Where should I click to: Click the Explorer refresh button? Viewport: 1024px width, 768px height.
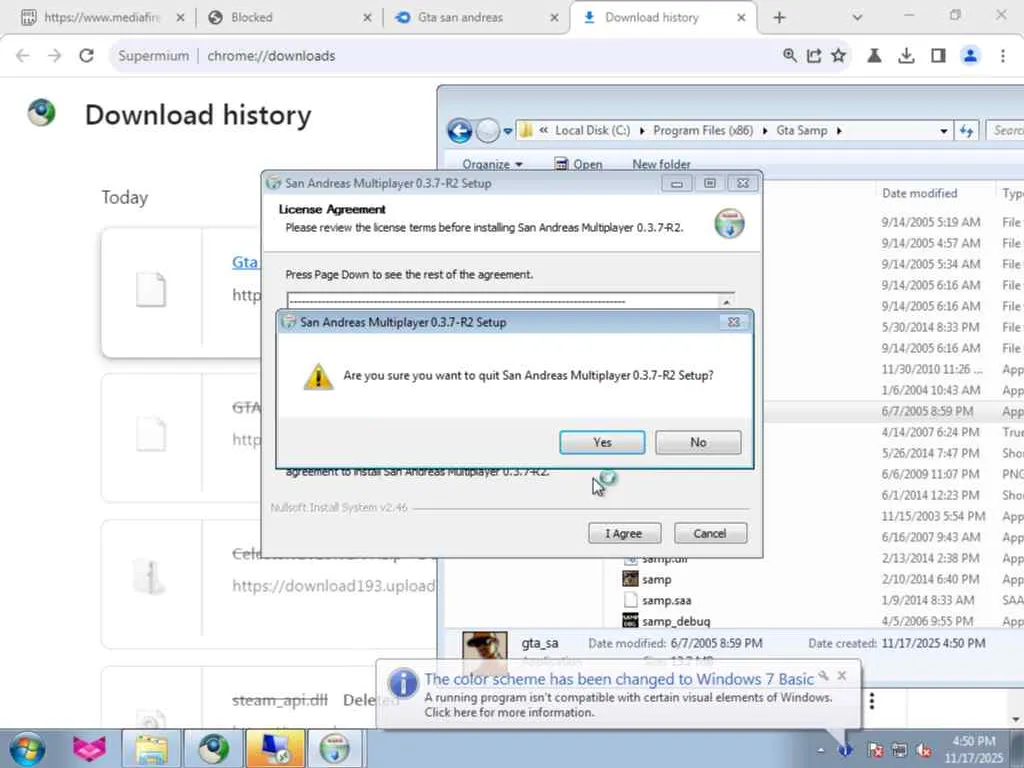click(967, 131)
